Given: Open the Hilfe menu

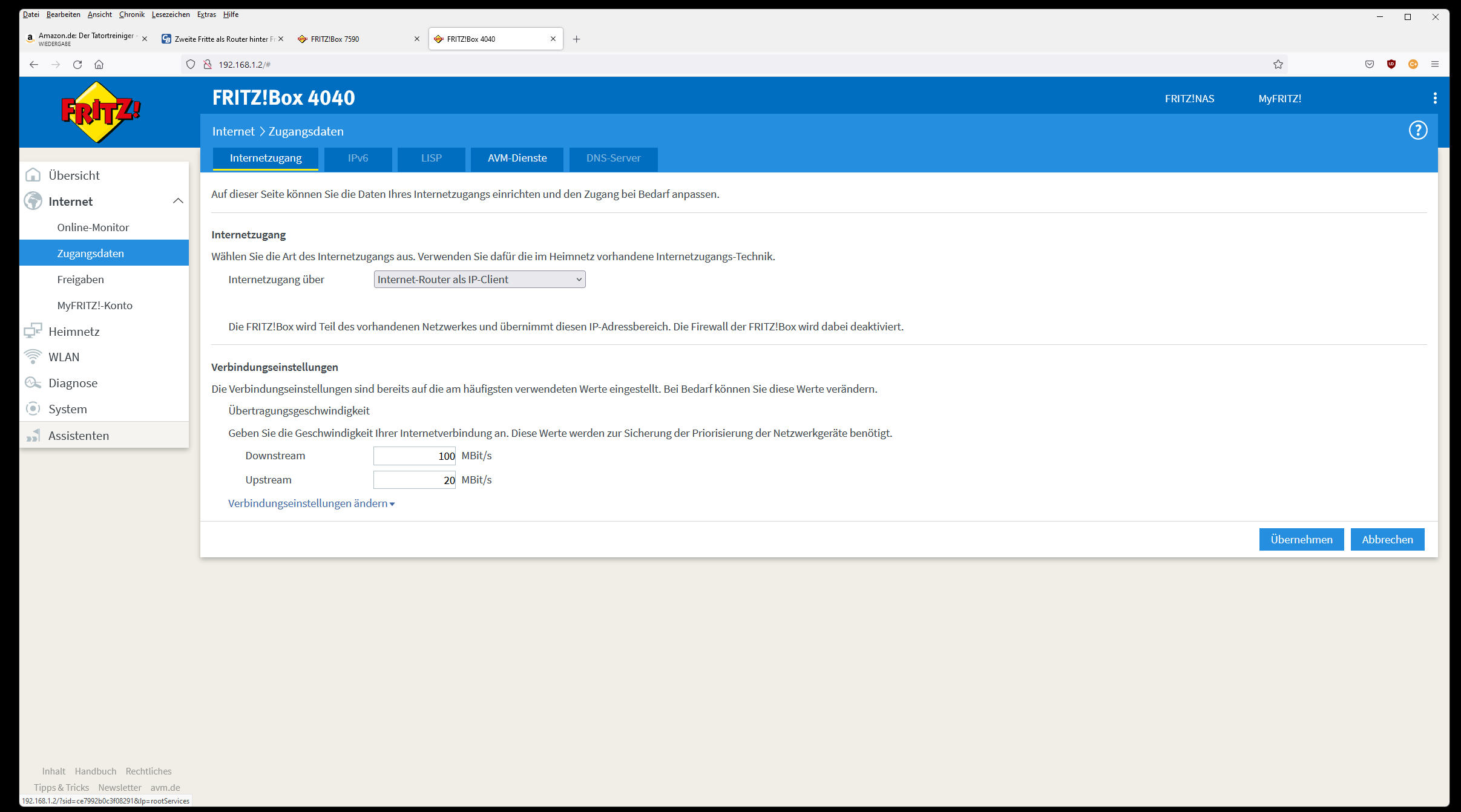Looking at the screenshot, I should click(x=231, y=15).
